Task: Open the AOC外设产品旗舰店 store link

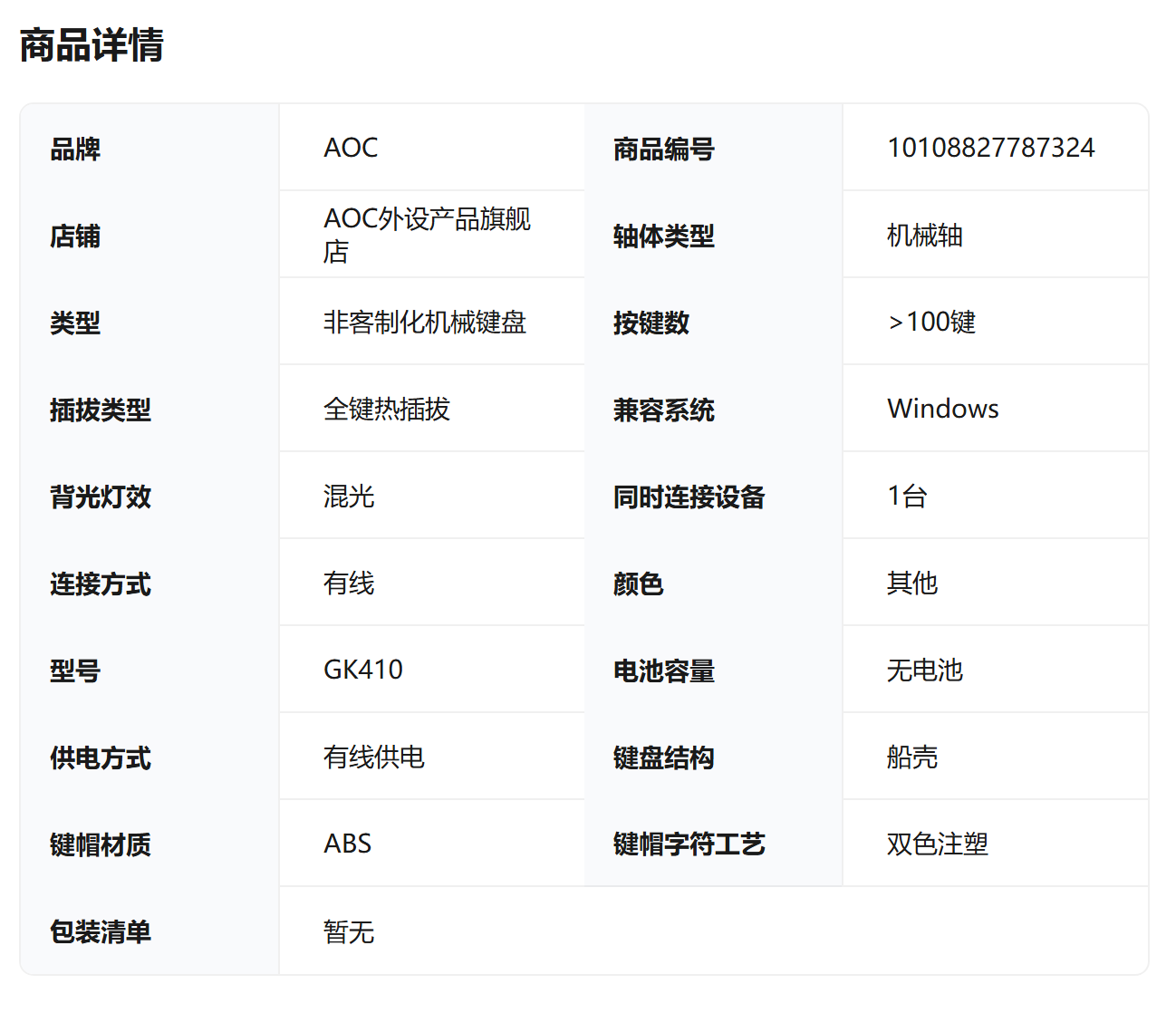Action: coord(427,235)
